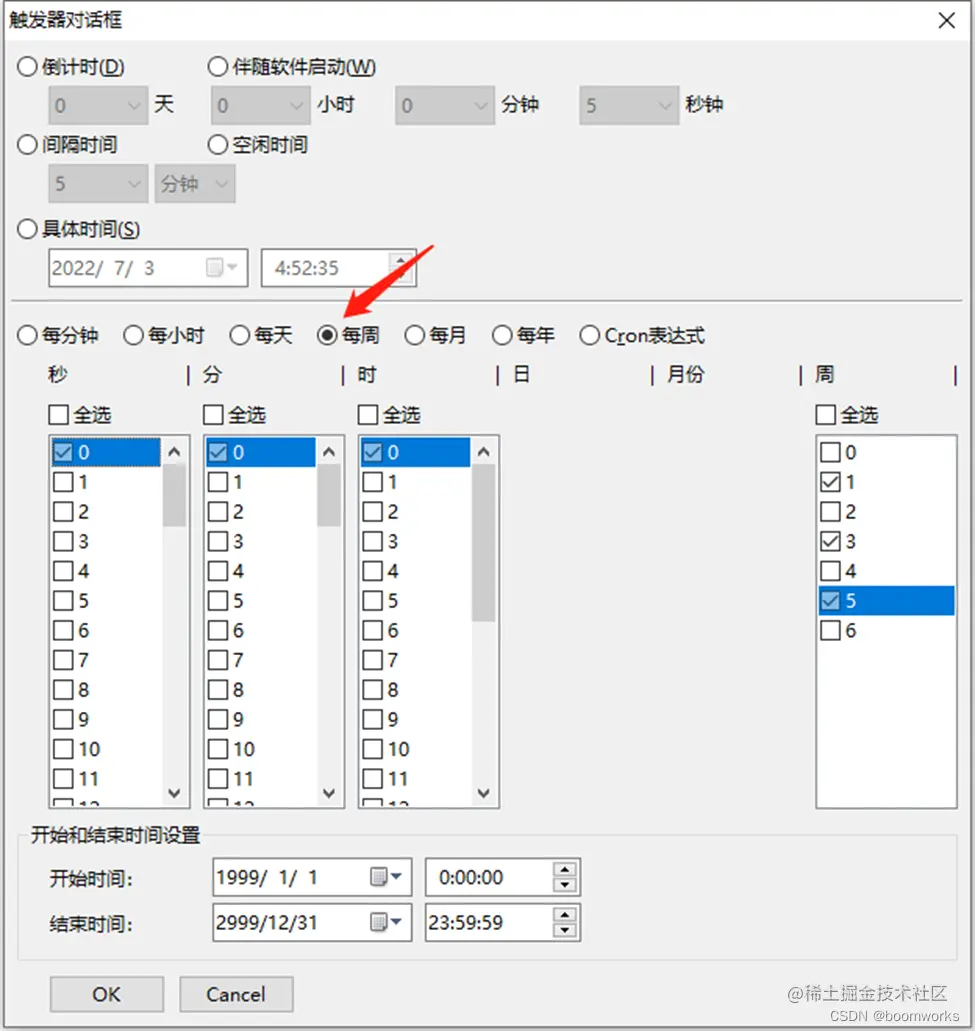Increase start time with up spinner
The image size is (975, 1031).
pos(565,869)
